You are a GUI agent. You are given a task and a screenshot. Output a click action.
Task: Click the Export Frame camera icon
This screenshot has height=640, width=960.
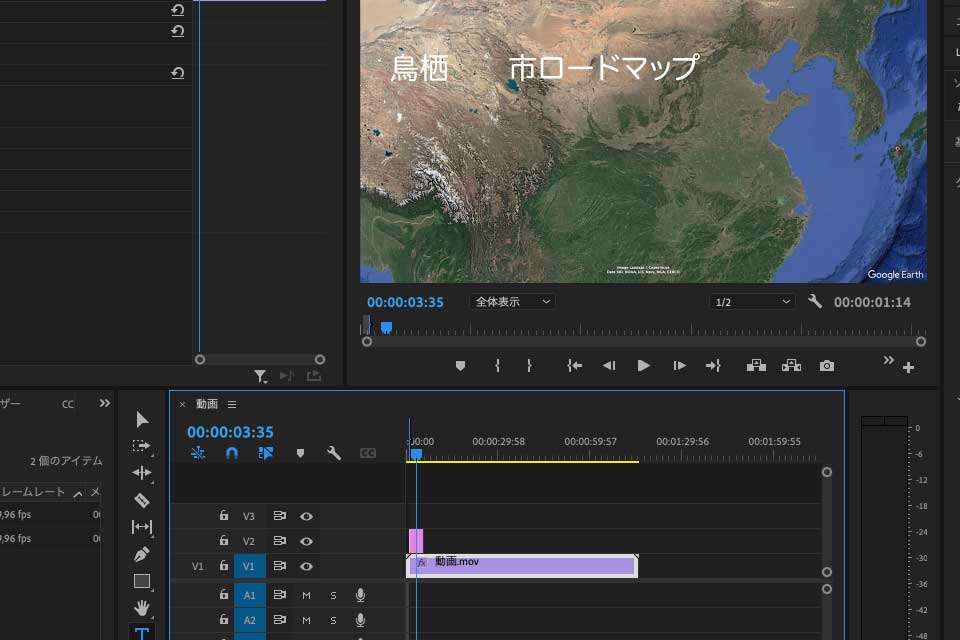coord(826,366)
